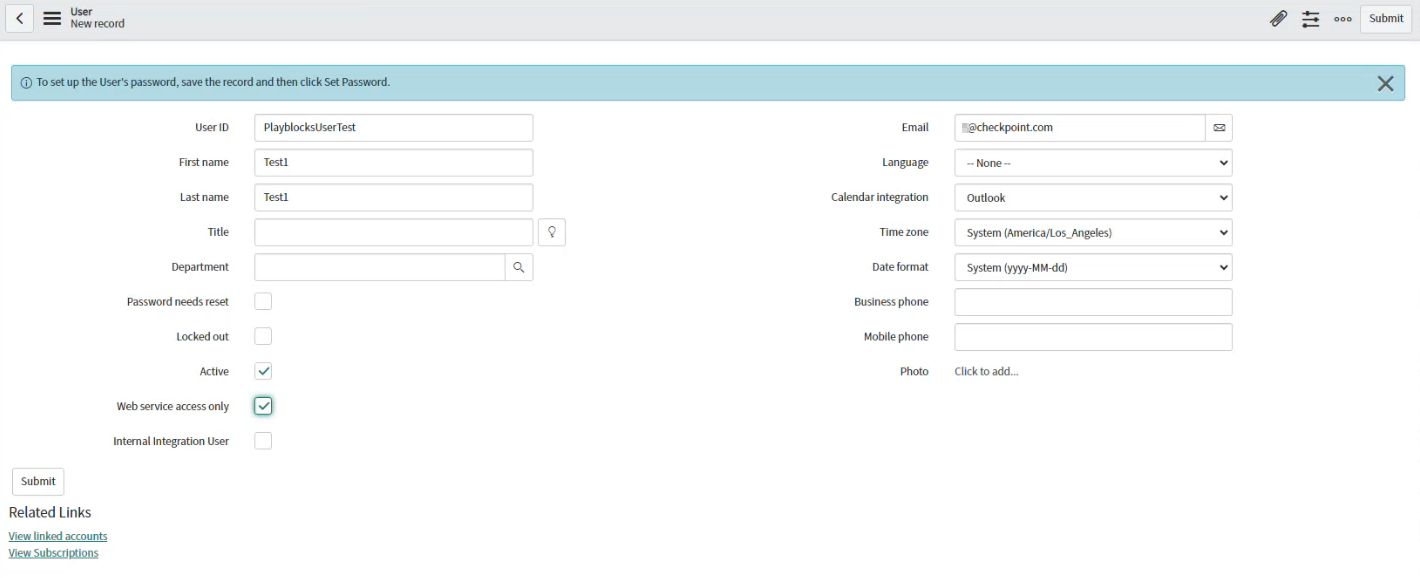This screenshot has height=578, width=1420.
Task: Expand the Time zone dropdown
Action: [x=1093, y=233]
